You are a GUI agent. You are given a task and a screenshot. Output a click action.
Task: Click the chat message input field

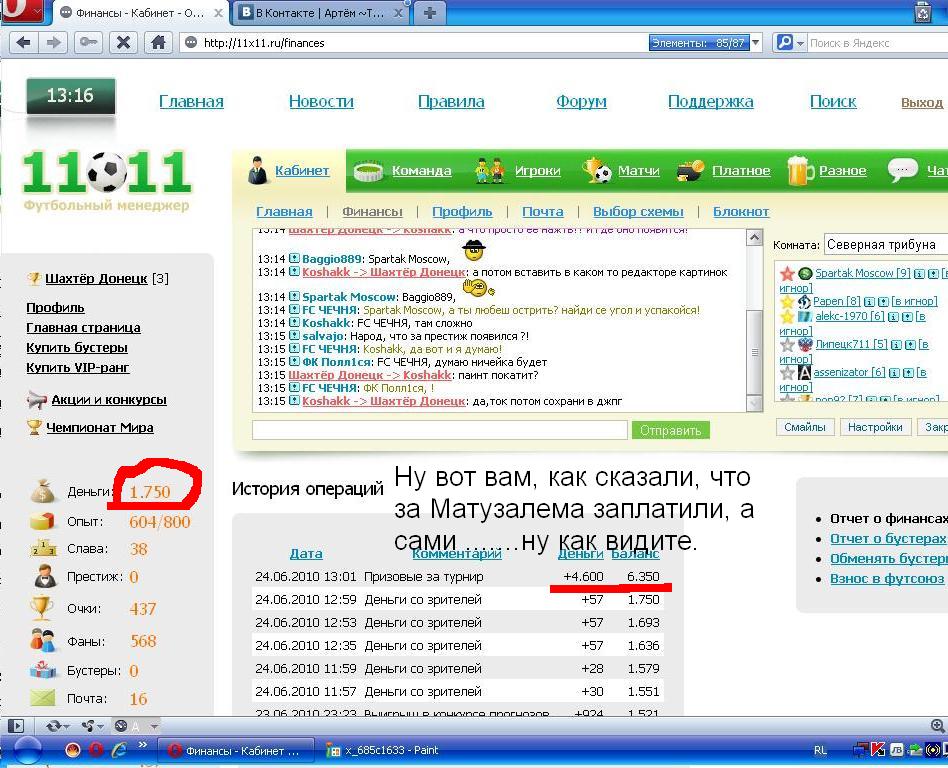pos(439,430)
